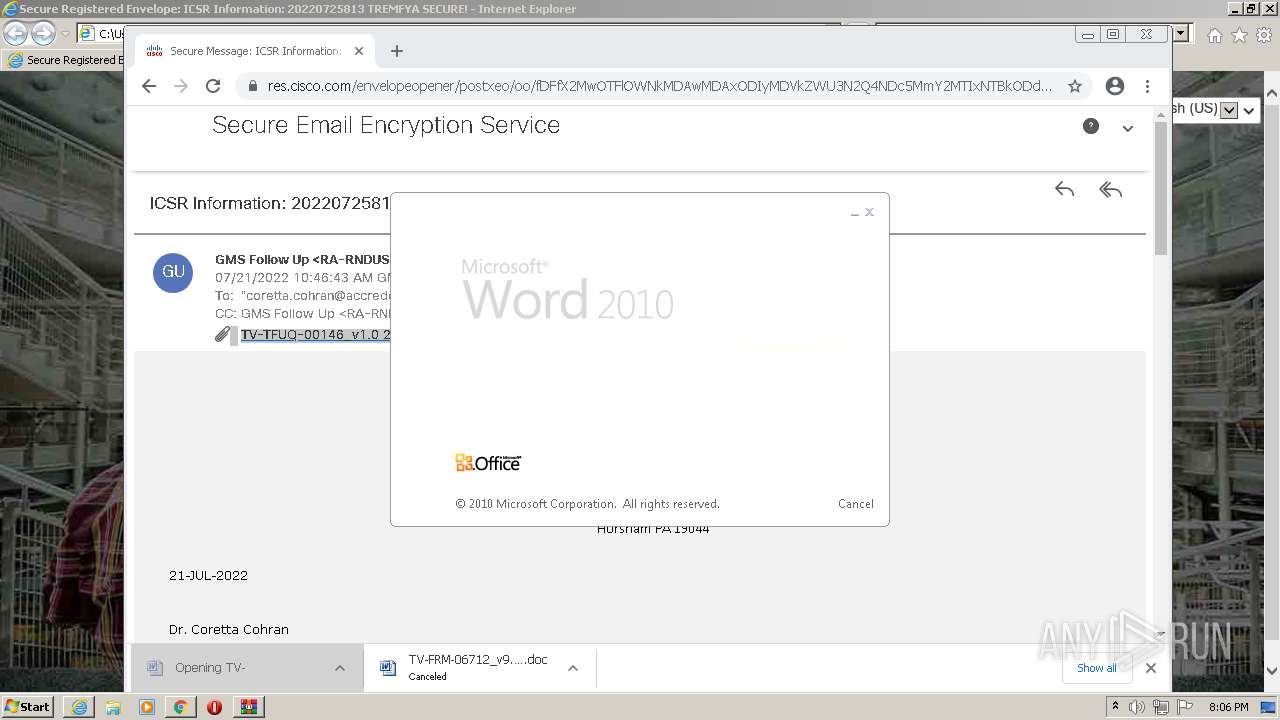Click the volume tray icon
The image size is (1280, 720).
[x=1137, y=707]
